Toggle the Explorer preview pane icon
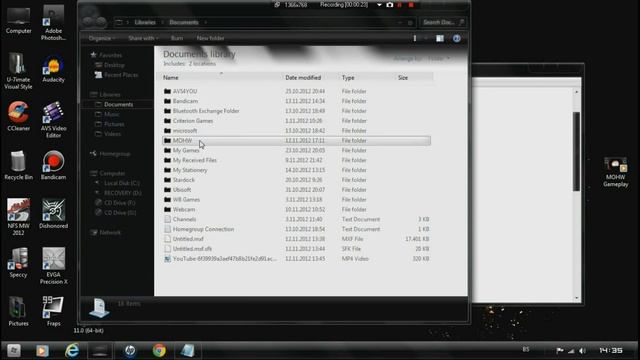Image resolution: width=640 pixels, height=360 pixels. click(440, 38)
